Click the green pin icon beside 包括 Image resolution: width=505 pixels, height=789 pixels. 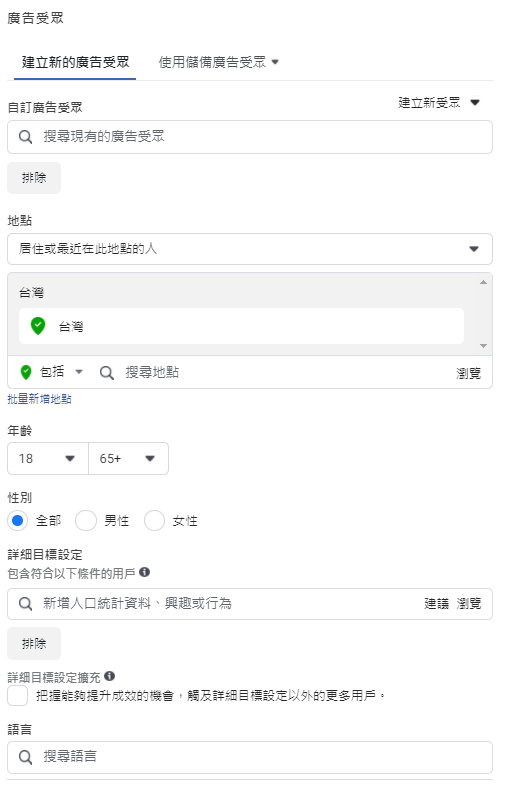click(x=26, y=372)
